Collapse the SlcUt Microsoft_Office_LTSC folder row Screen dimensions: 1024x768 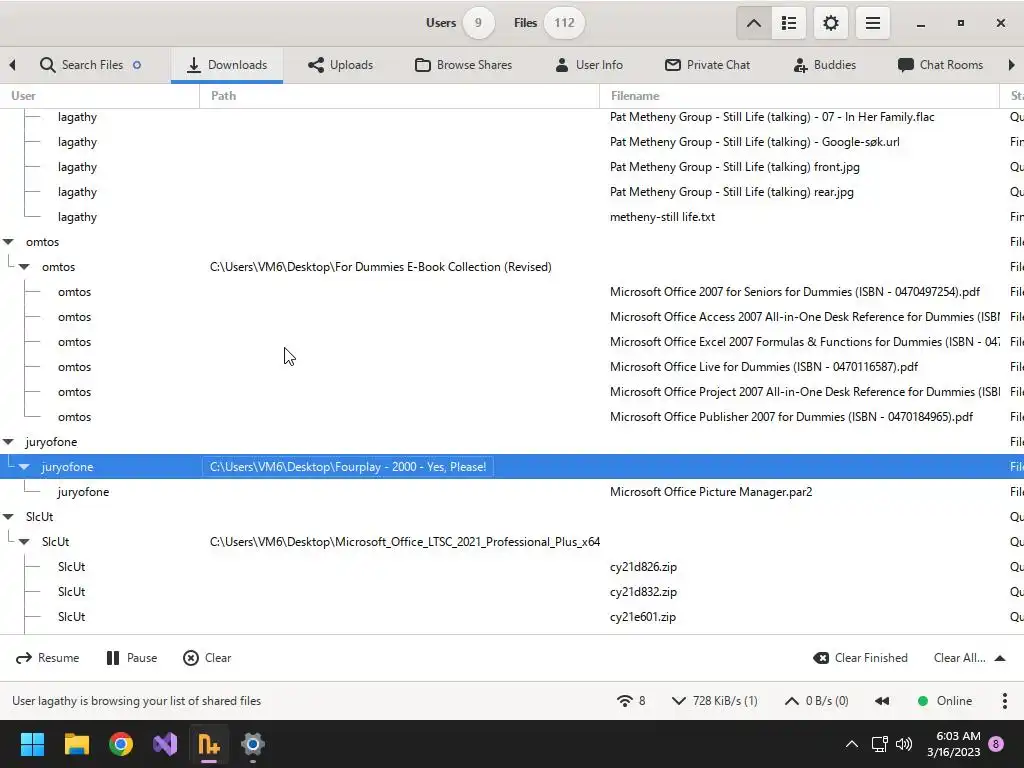[x=24, y=541]
